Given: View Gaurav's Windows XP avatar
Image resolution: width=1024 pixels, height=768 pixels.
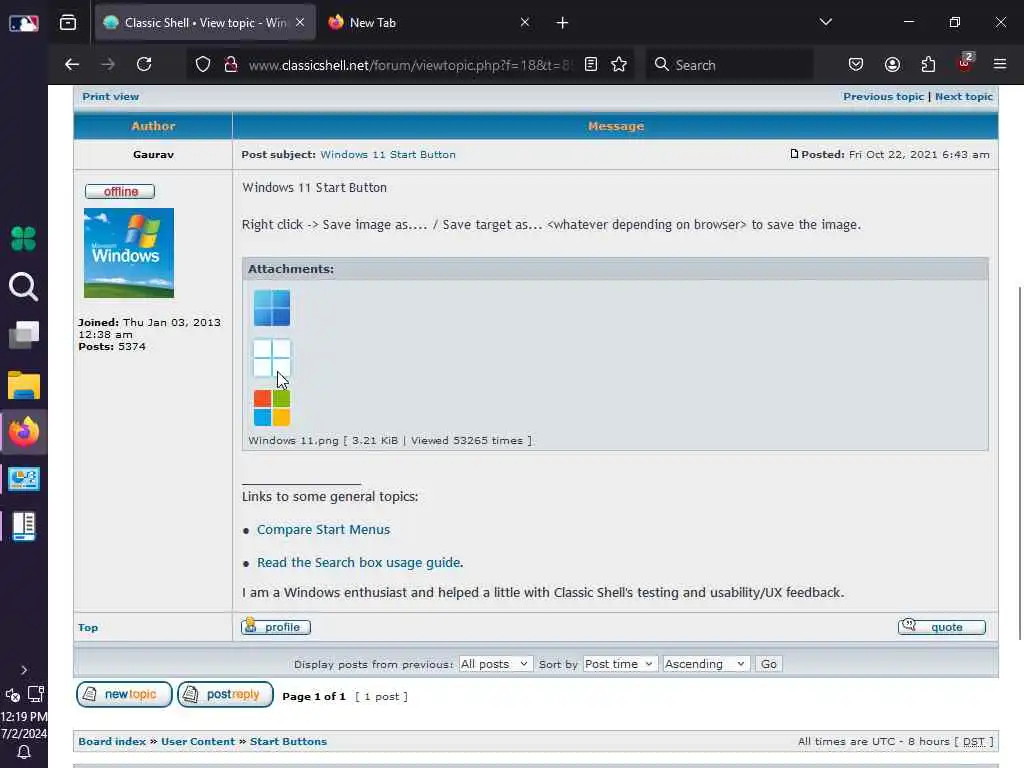Looking at the screenshot, I should click(129, 253).
